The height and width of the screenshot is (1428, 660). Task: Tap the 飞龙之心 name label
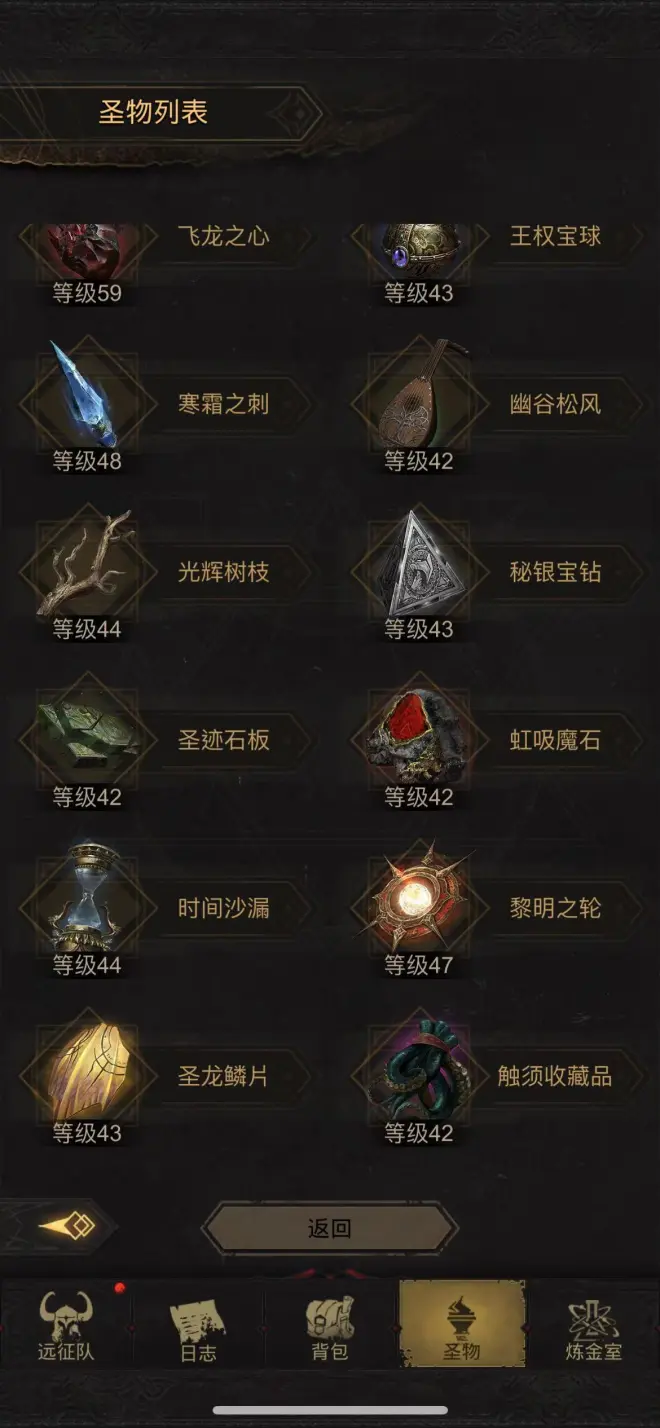[x=223, y=237]
